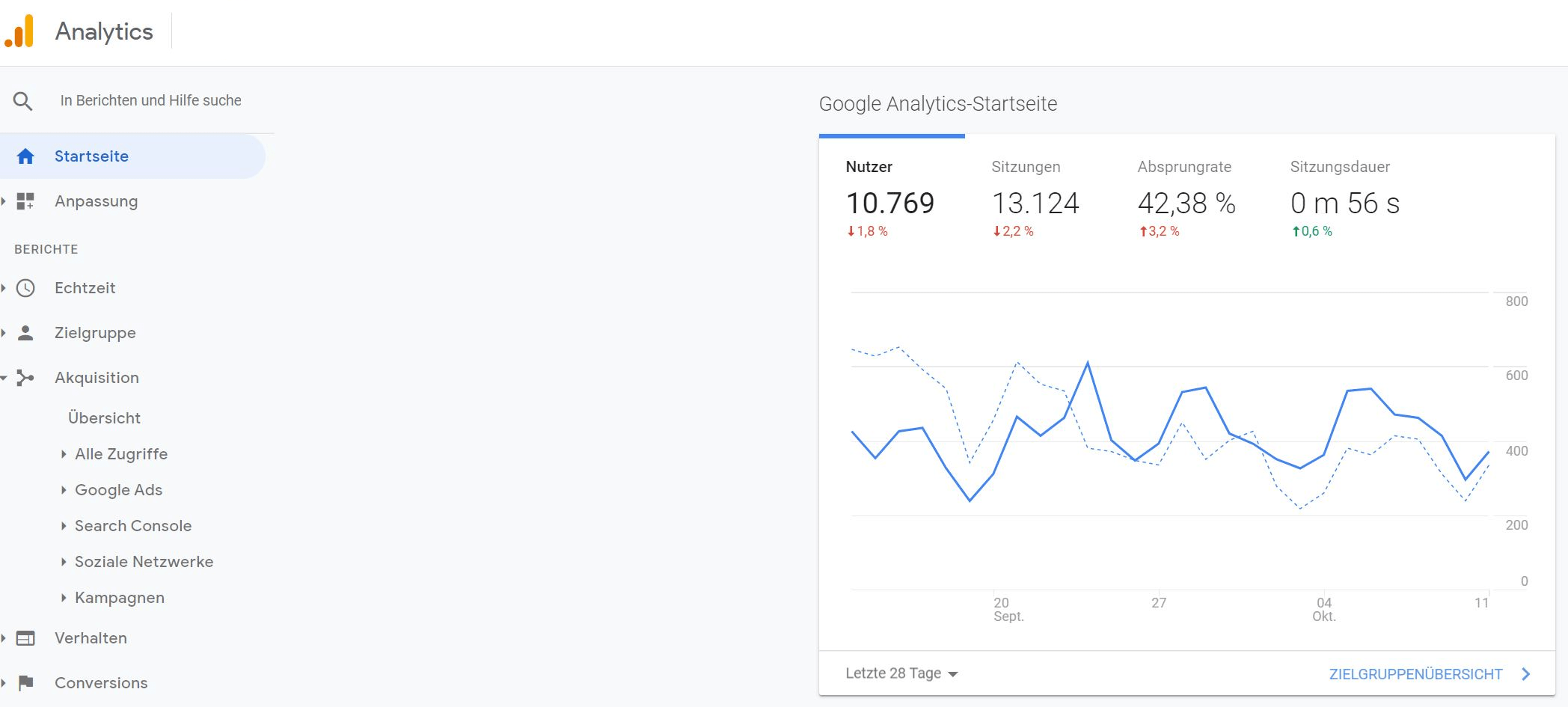Viewport: 1568px width, 707px height.
Task: Expand arrow beside Zielgruppe
Action: pyautogui.click(x=4, y=333)
